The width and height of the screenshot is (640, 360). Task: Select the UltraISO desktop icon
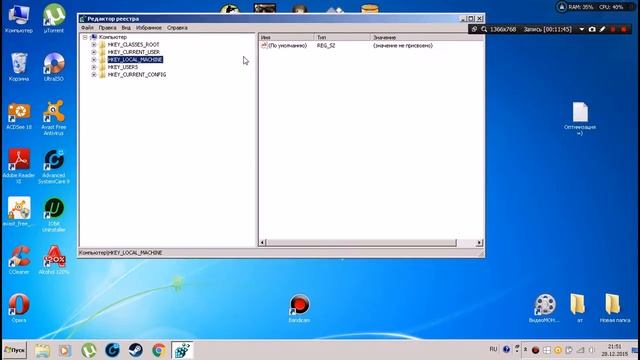(x=54, y=67)
